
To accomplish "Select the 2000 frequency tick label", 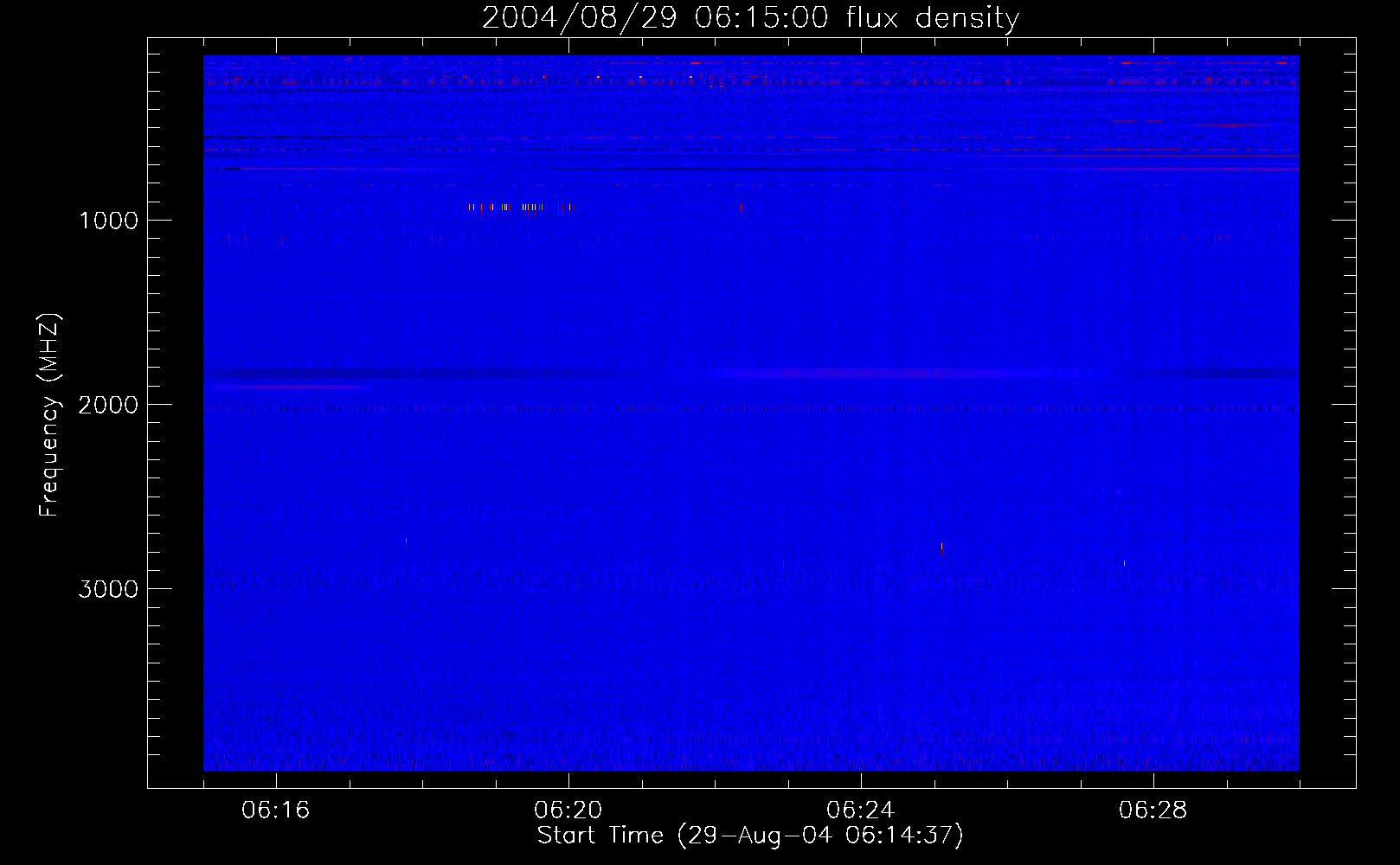I will [x=108, y=405].
